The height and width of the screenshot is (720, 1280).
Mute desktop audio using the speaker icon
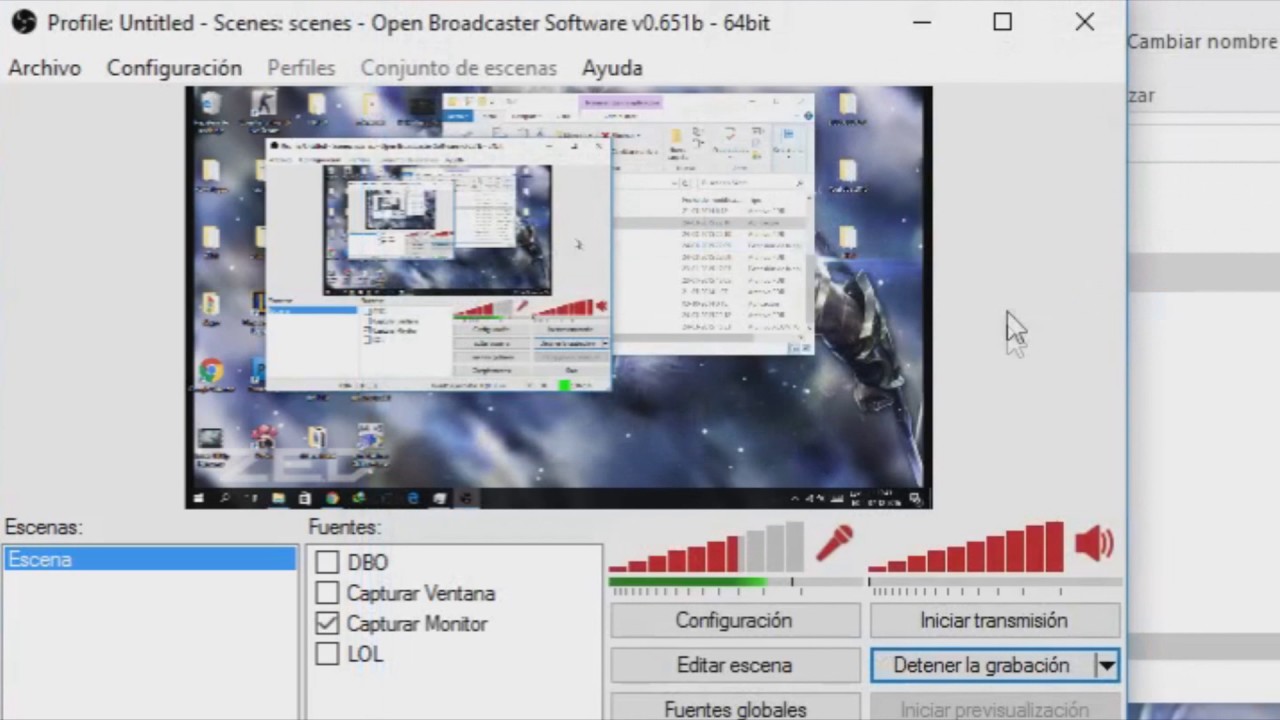1094,544
